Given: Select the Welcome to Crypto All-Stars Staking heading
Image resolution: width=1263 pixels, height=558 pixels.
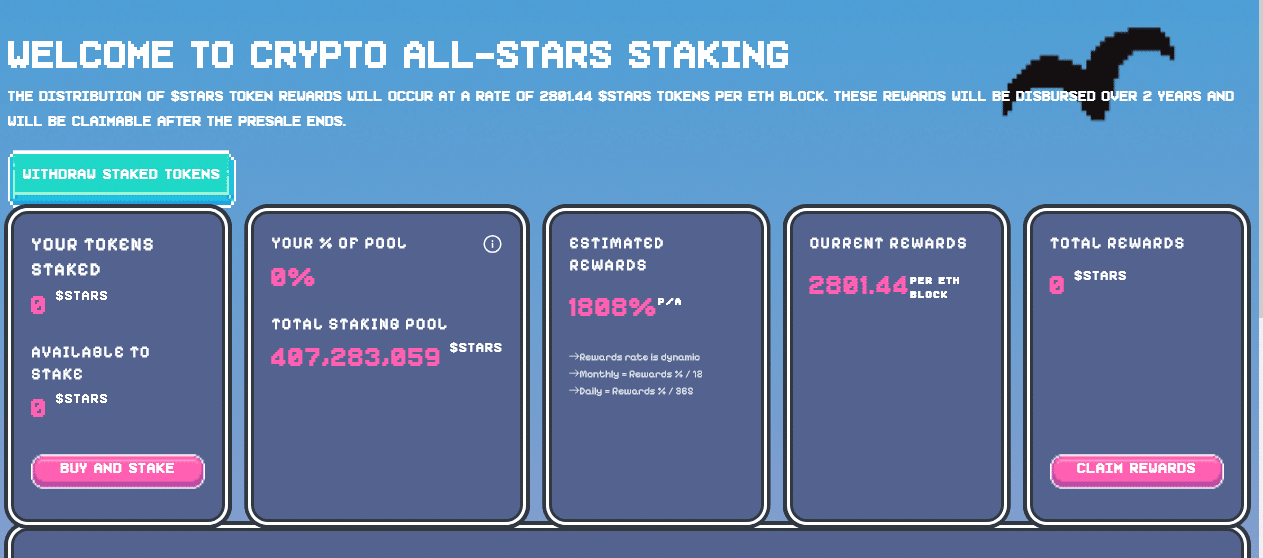Looking at the screenshot, I should (398, 54).
